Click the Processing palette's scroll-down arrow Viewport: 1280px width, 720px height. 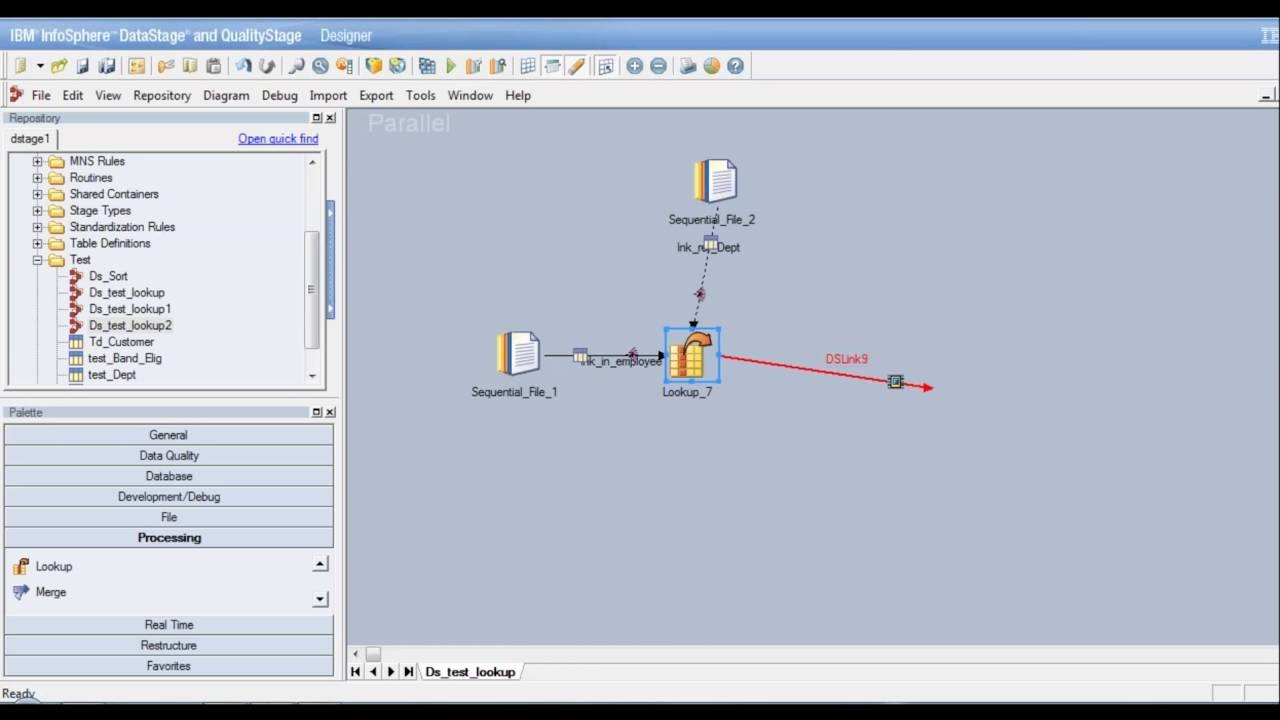pyautogui.click(x=320, y=599)
